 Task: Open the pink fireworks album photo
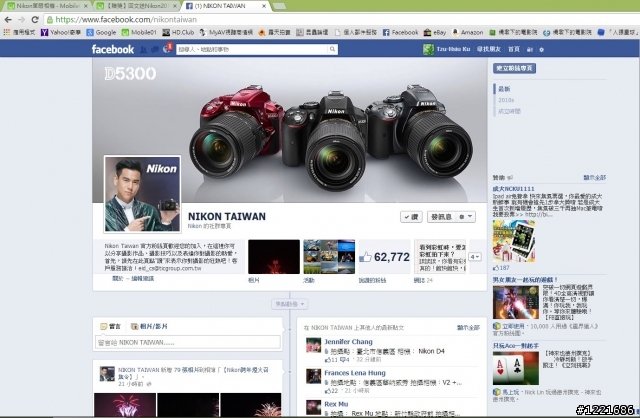125,405
